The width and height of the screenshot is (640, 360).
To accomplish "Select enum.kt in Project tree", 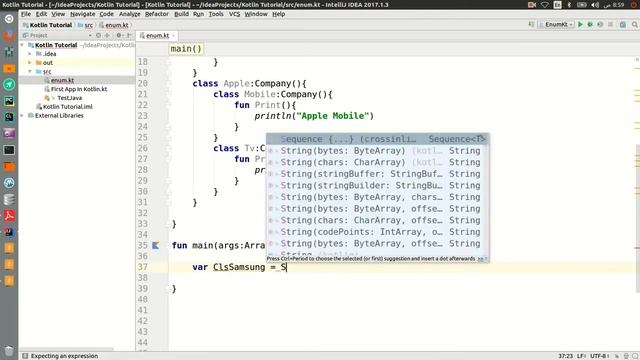I will tap(62, 80).
